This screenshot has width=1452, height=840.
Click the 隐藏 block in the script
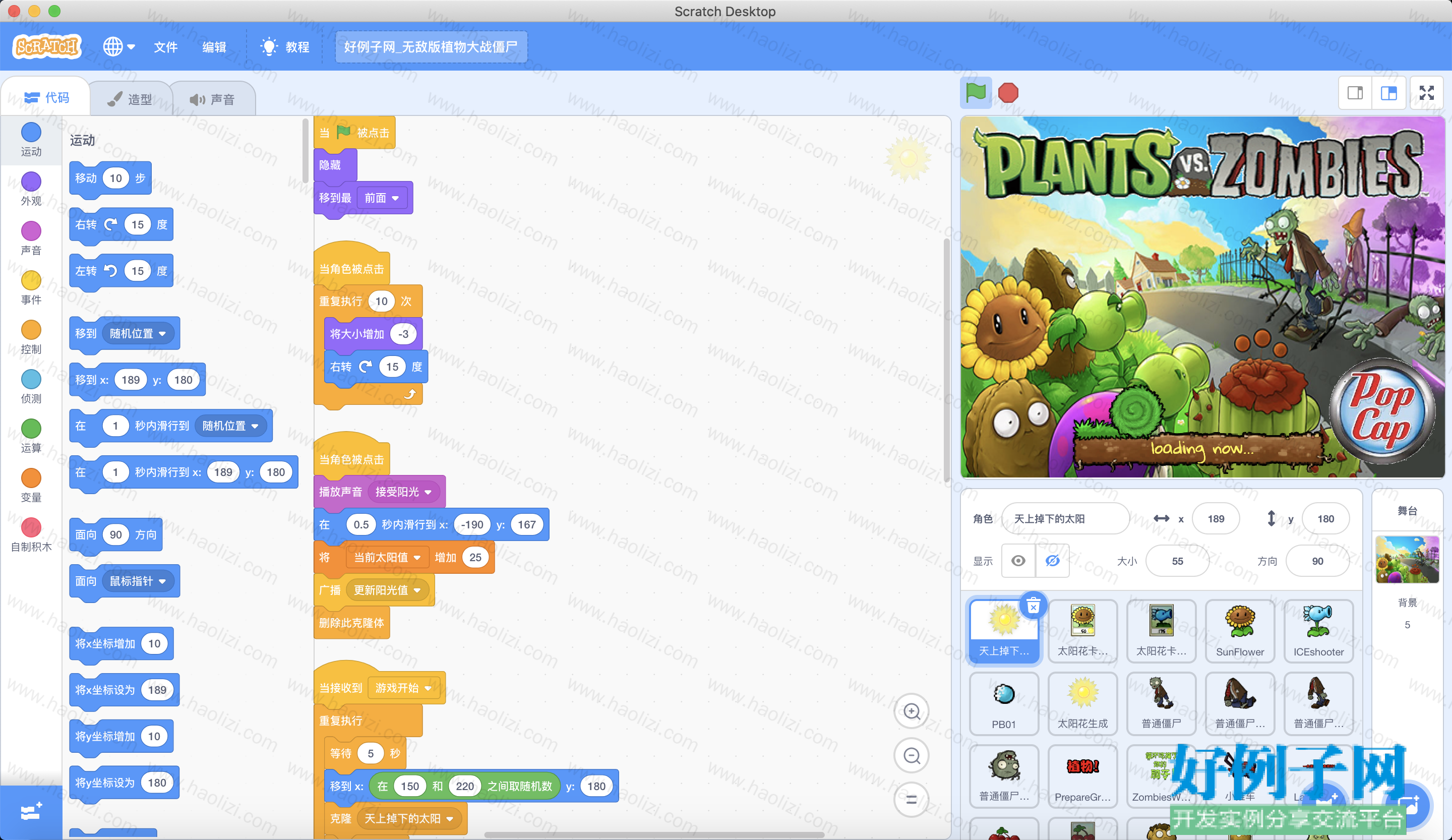click(335, 165)
